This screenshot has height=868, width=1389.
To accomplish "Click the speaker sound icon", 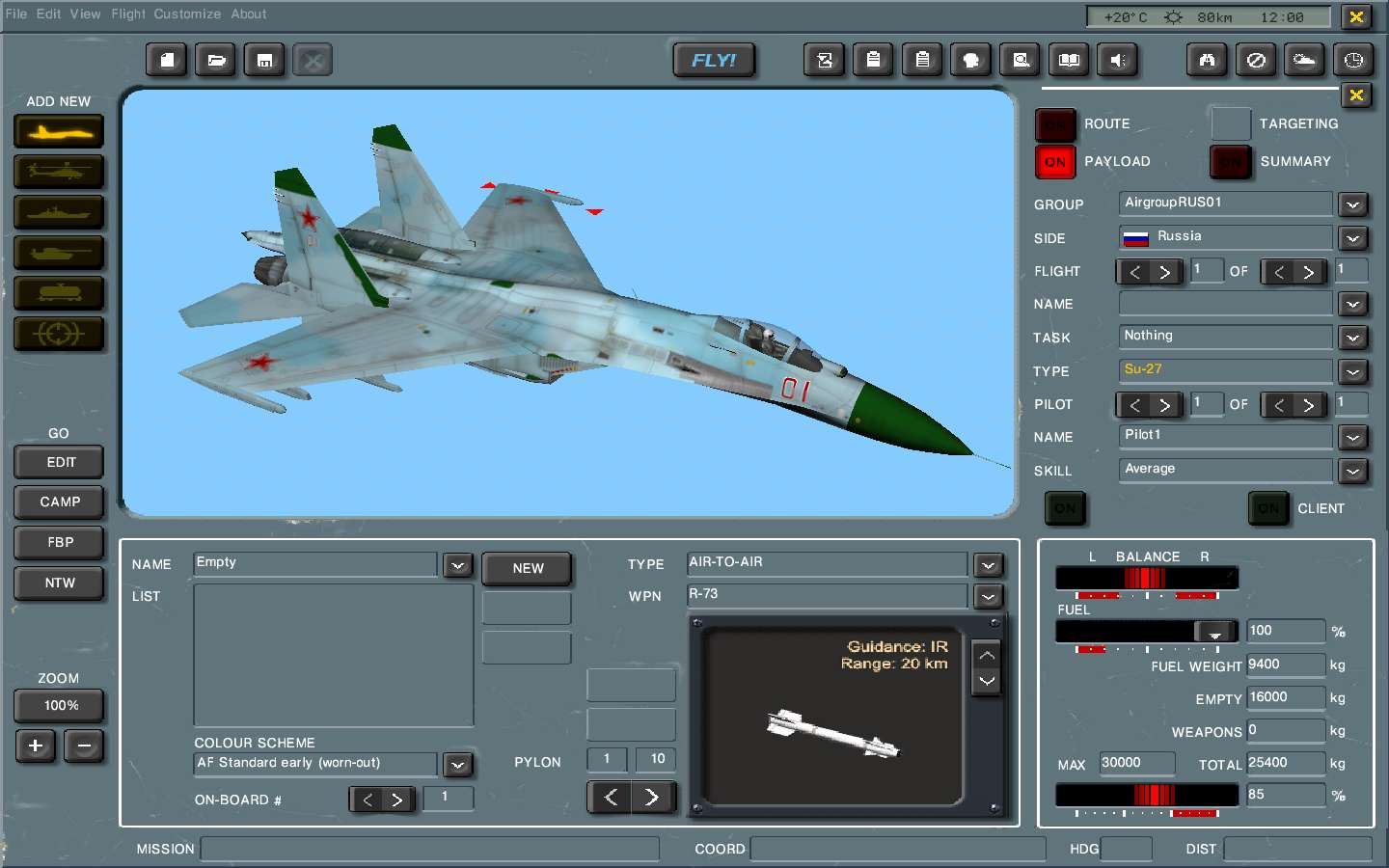I will [x=1118, y=60].
